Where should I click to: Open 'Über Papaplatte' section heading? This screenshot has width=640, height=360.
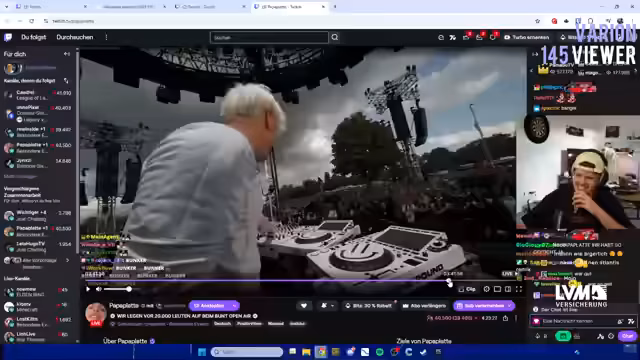(x=125, y=341)
